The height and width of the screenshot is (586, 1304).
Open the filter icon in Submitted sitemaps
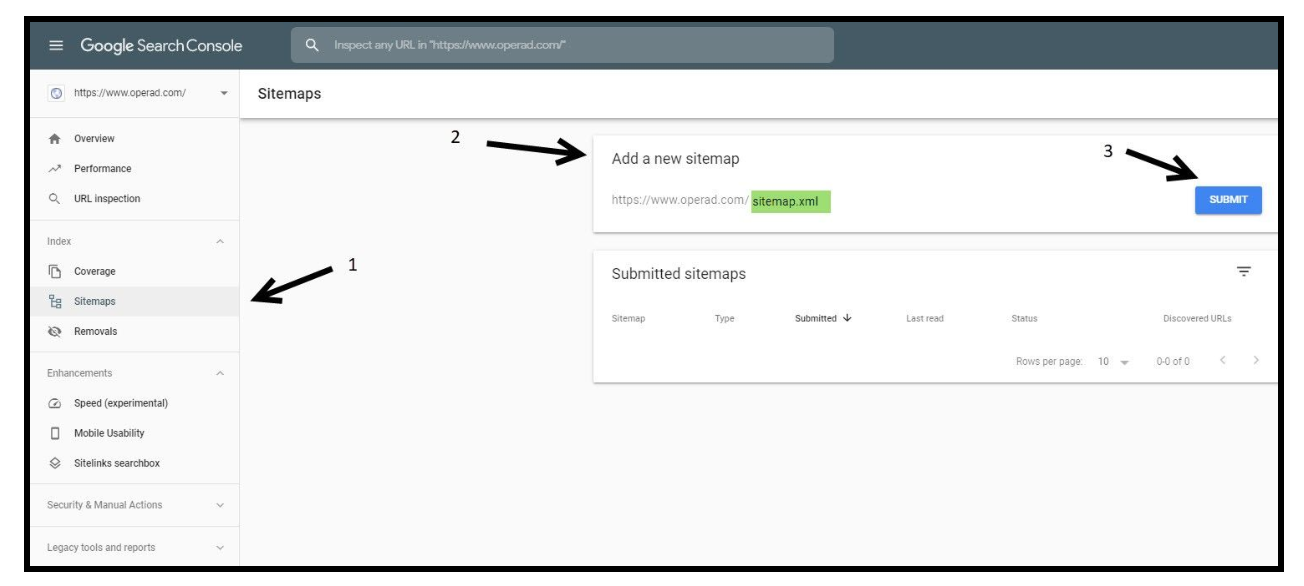click(1243, 272)
